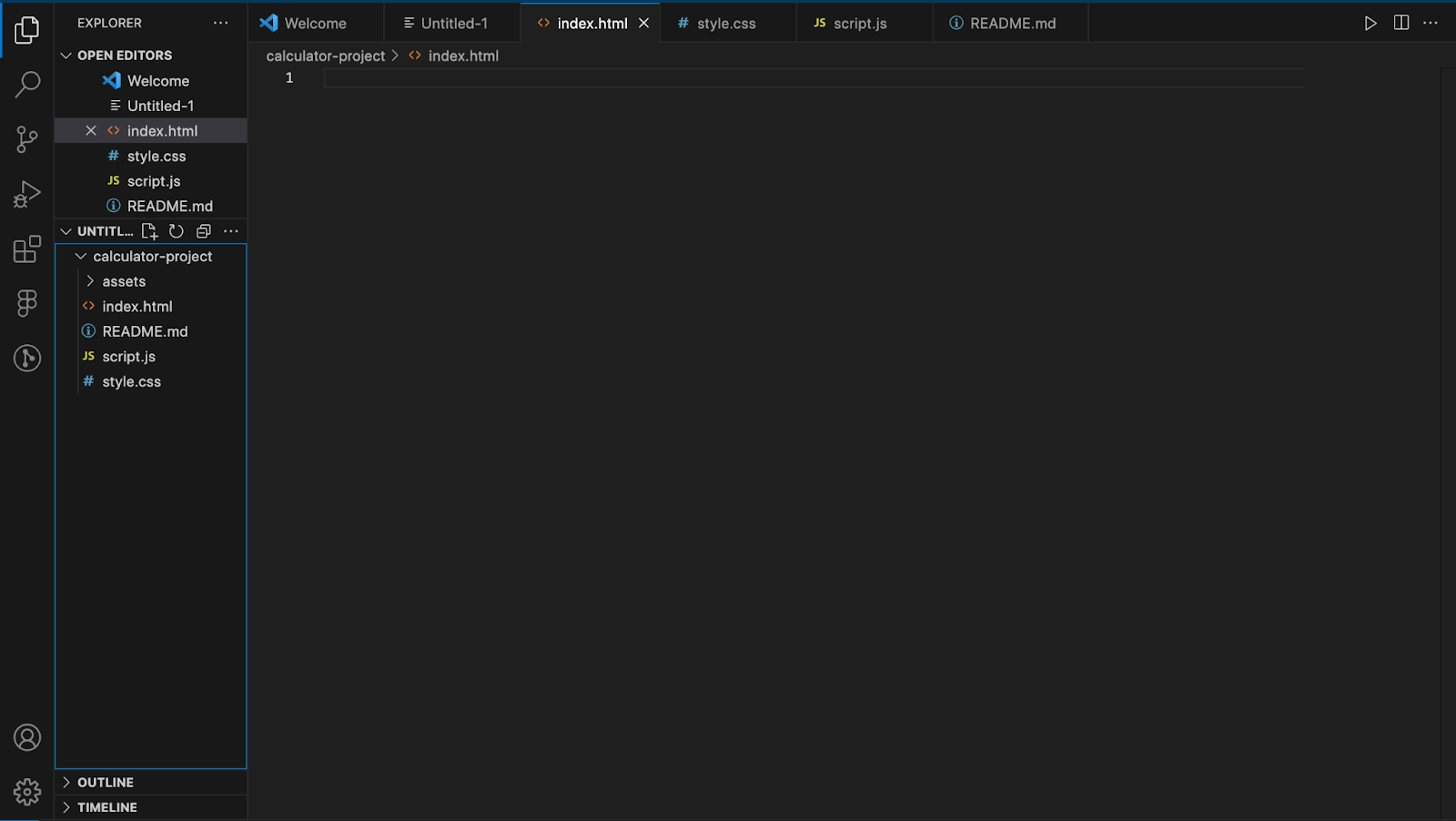Open the Manage gear settings
The height and width of the screenshot is (821, 1456).
pyautogui.click(x=27, y=792)
